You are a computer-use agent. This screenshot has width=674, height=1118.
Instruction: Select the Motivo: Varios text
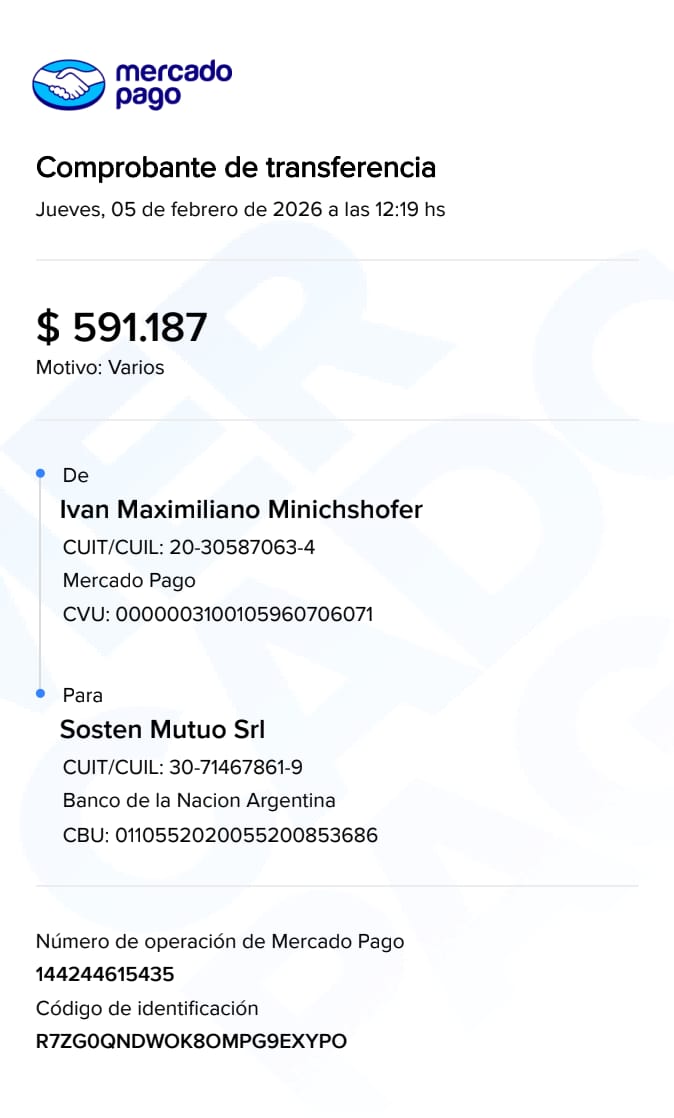[x=100, y=367]
